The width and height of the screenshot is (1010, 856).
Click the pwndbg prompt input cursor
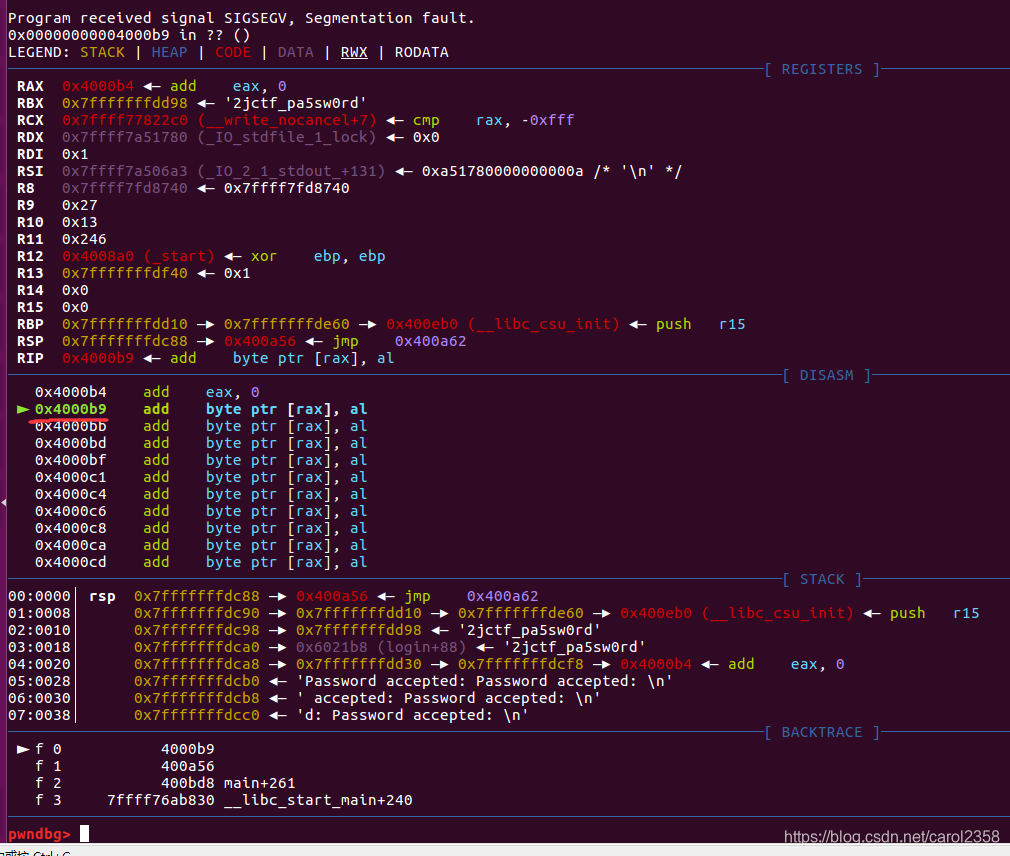84,832
